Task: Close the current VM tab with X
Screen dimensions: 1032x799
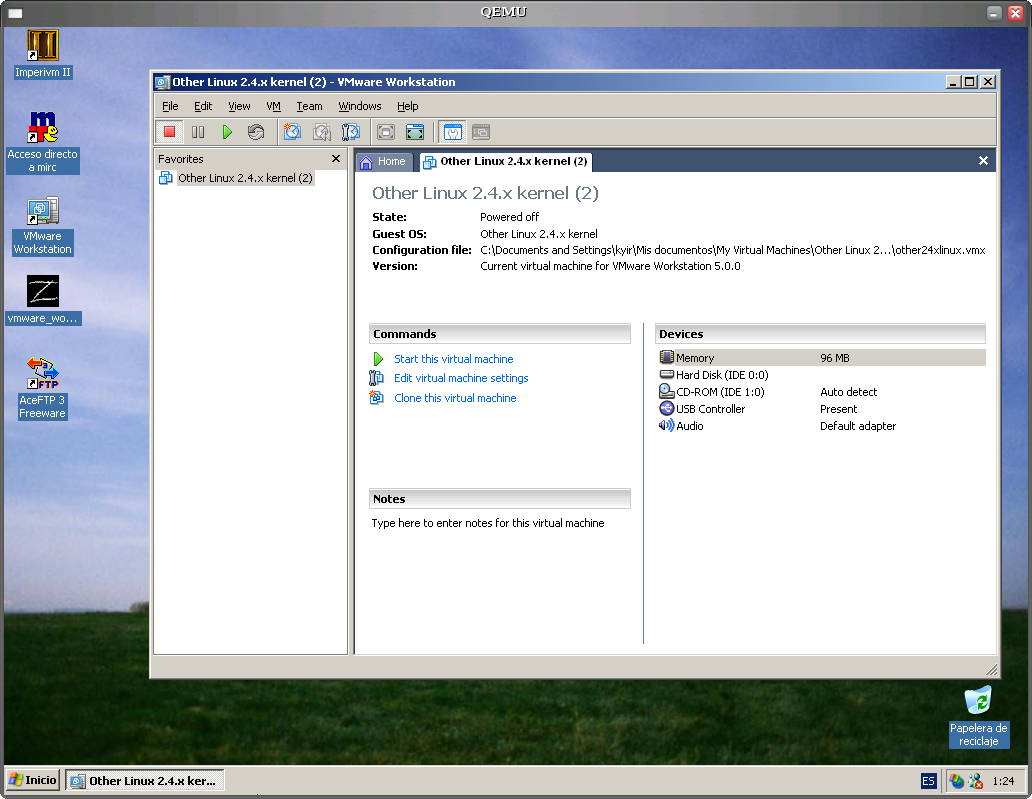Action: [x=983, y=161]
